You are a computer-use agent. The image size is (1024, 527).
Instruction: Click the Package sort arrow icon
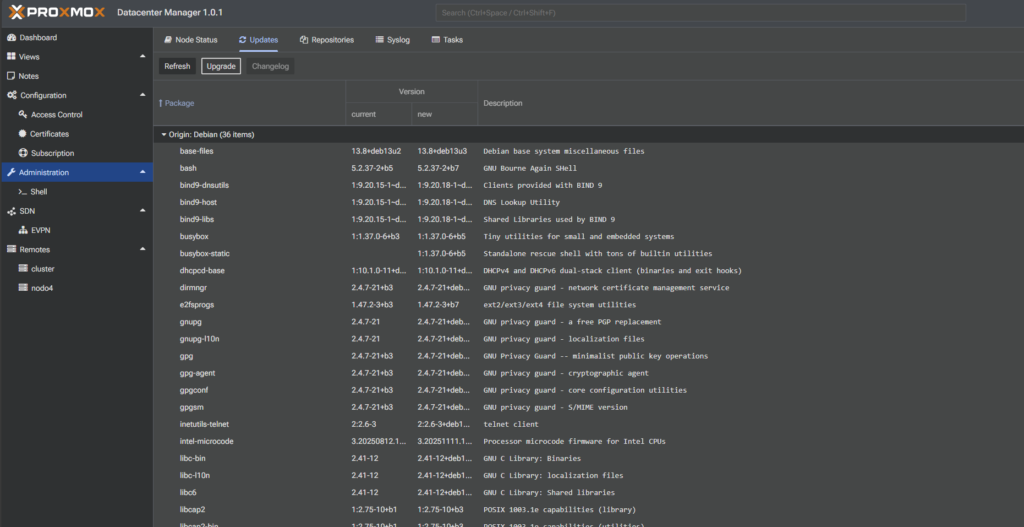(x=161, y=103)
